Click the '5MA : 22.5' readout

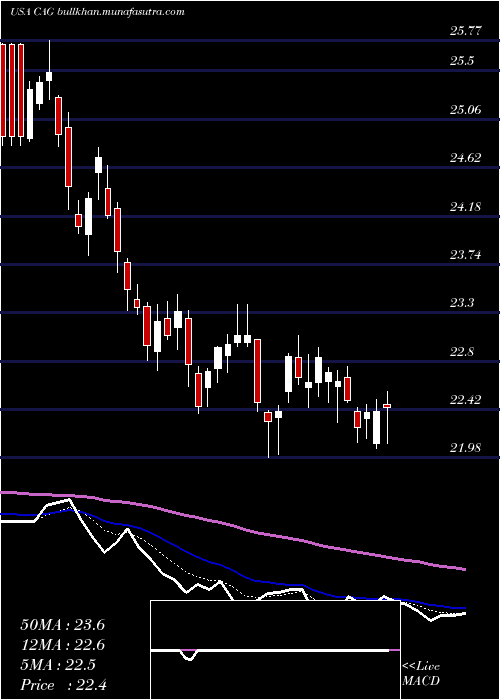(x=58, y=665)
